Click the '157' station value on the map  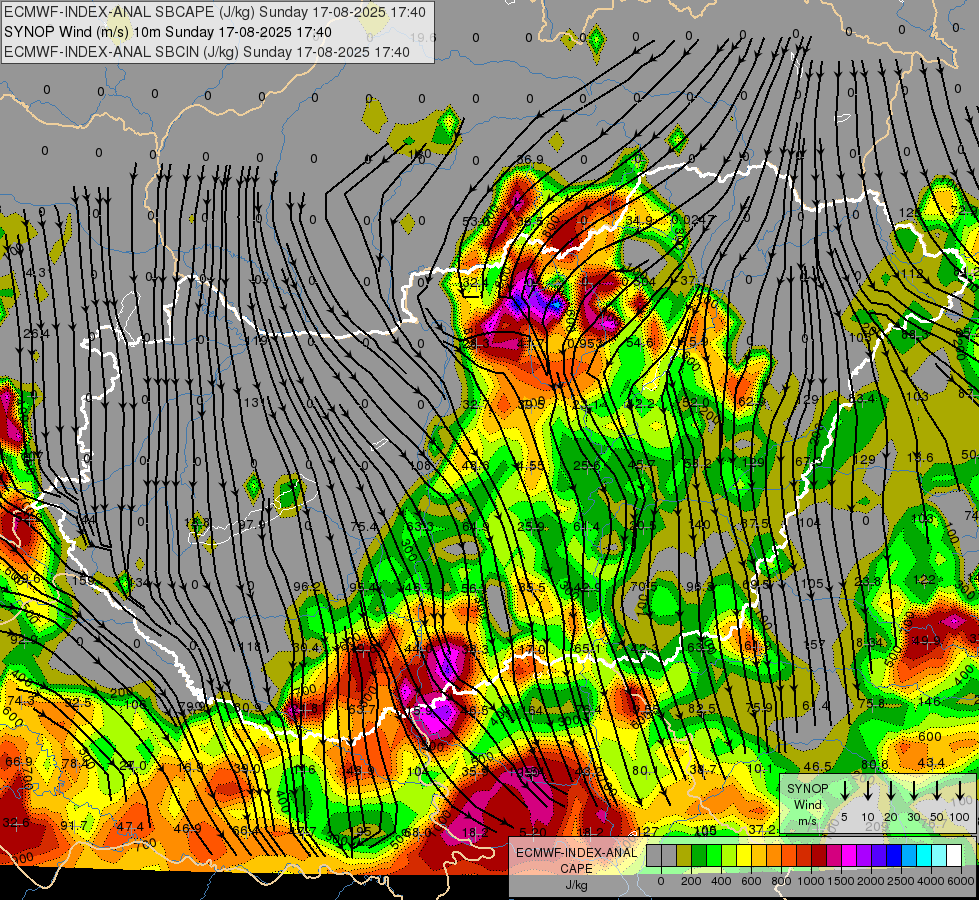point(815,644)
